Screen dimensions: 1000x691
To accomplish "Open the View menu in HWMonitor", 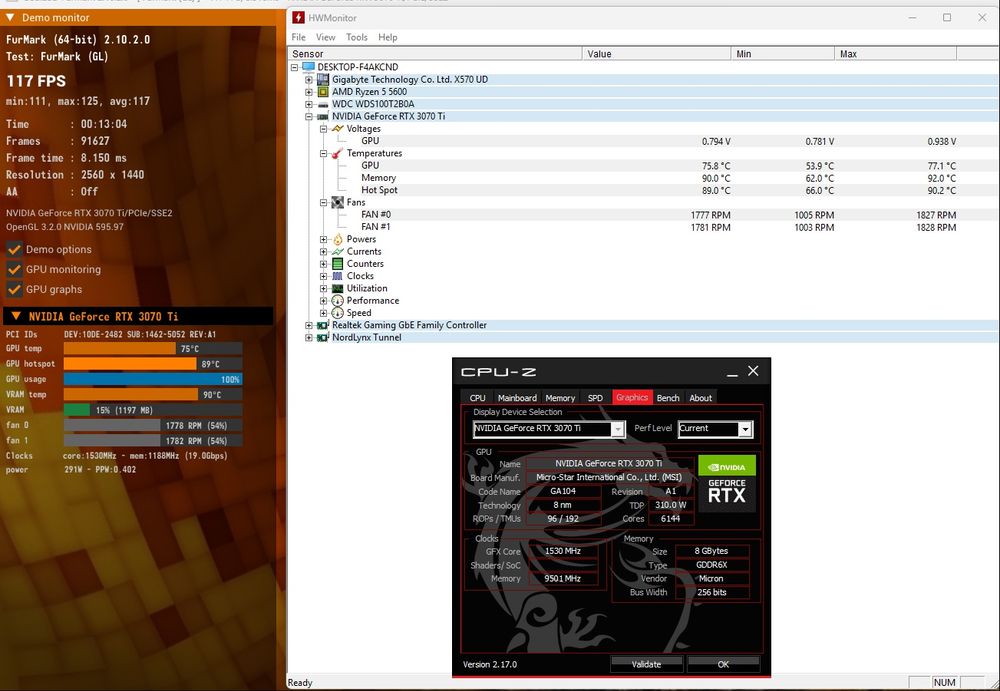I will (325, 37).
